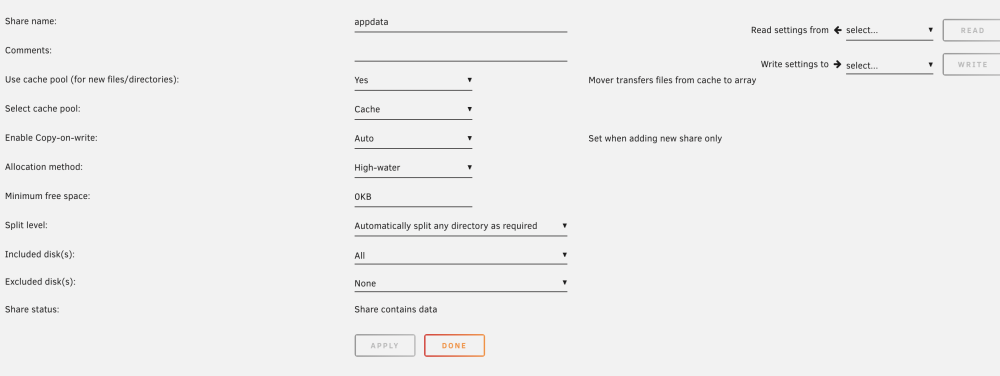Viewport: 1000px width, 376px height.
Task: Click the Share name field containing appdata
Action: click(x=460, y=22)
